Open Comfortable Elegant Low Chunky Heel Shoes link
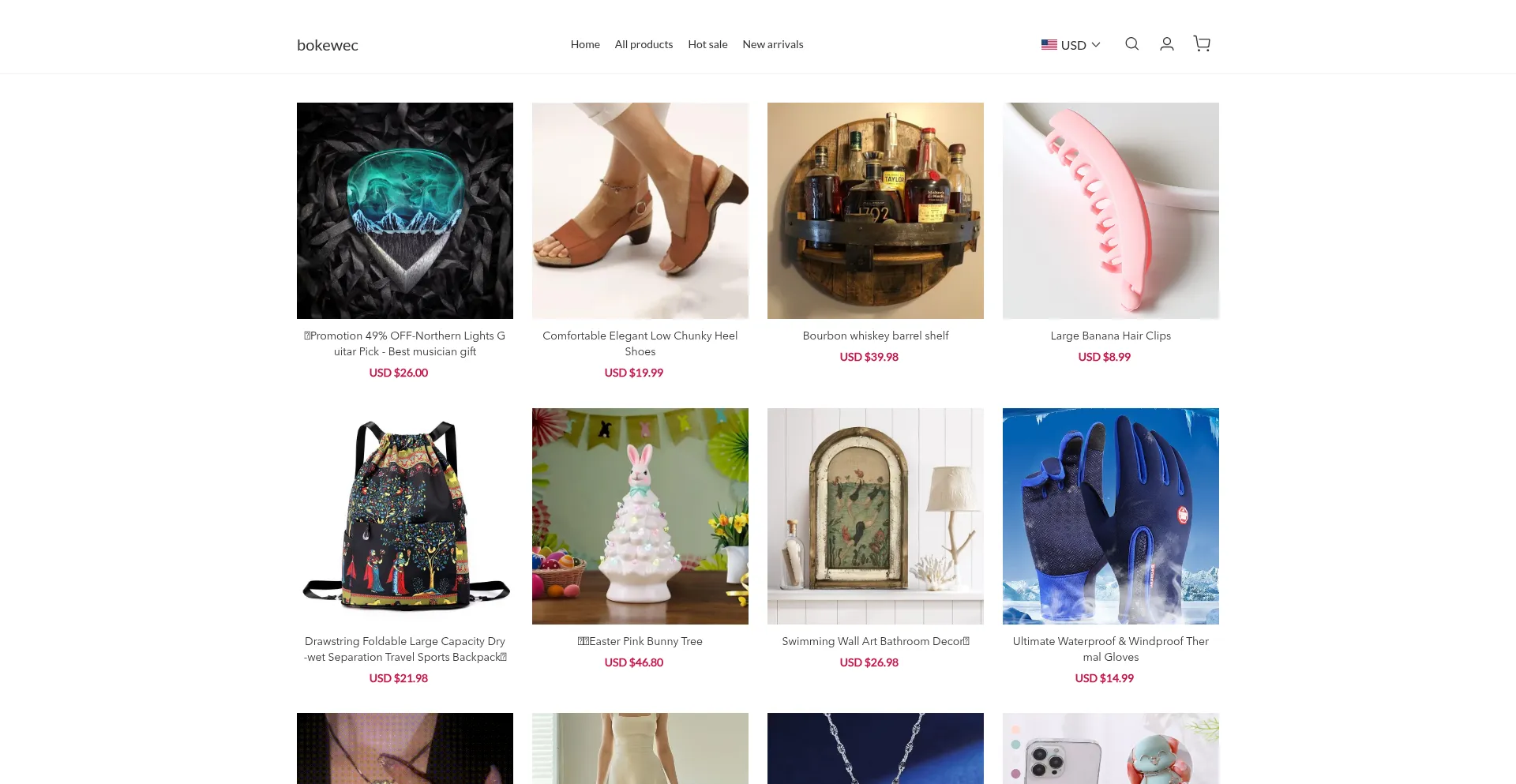 [640, 343]
